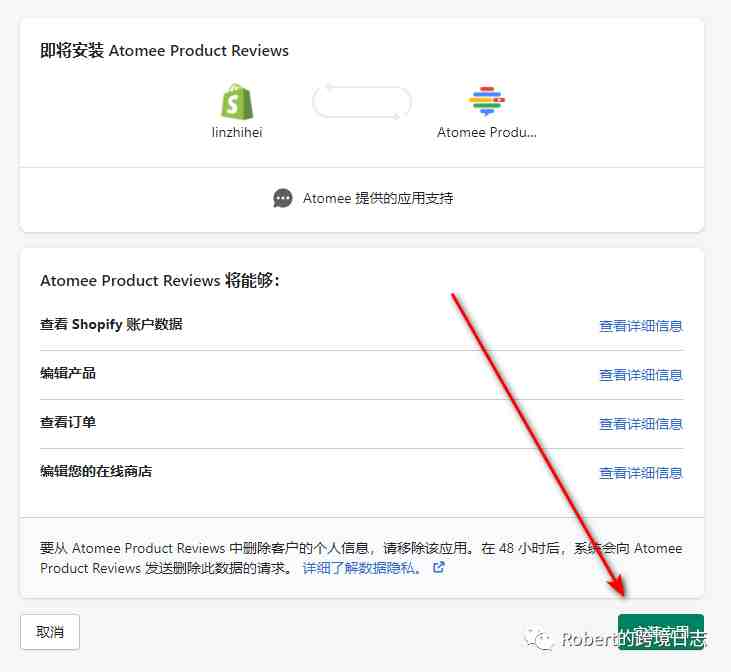Click the green install app button

click(x=661, y=632)
